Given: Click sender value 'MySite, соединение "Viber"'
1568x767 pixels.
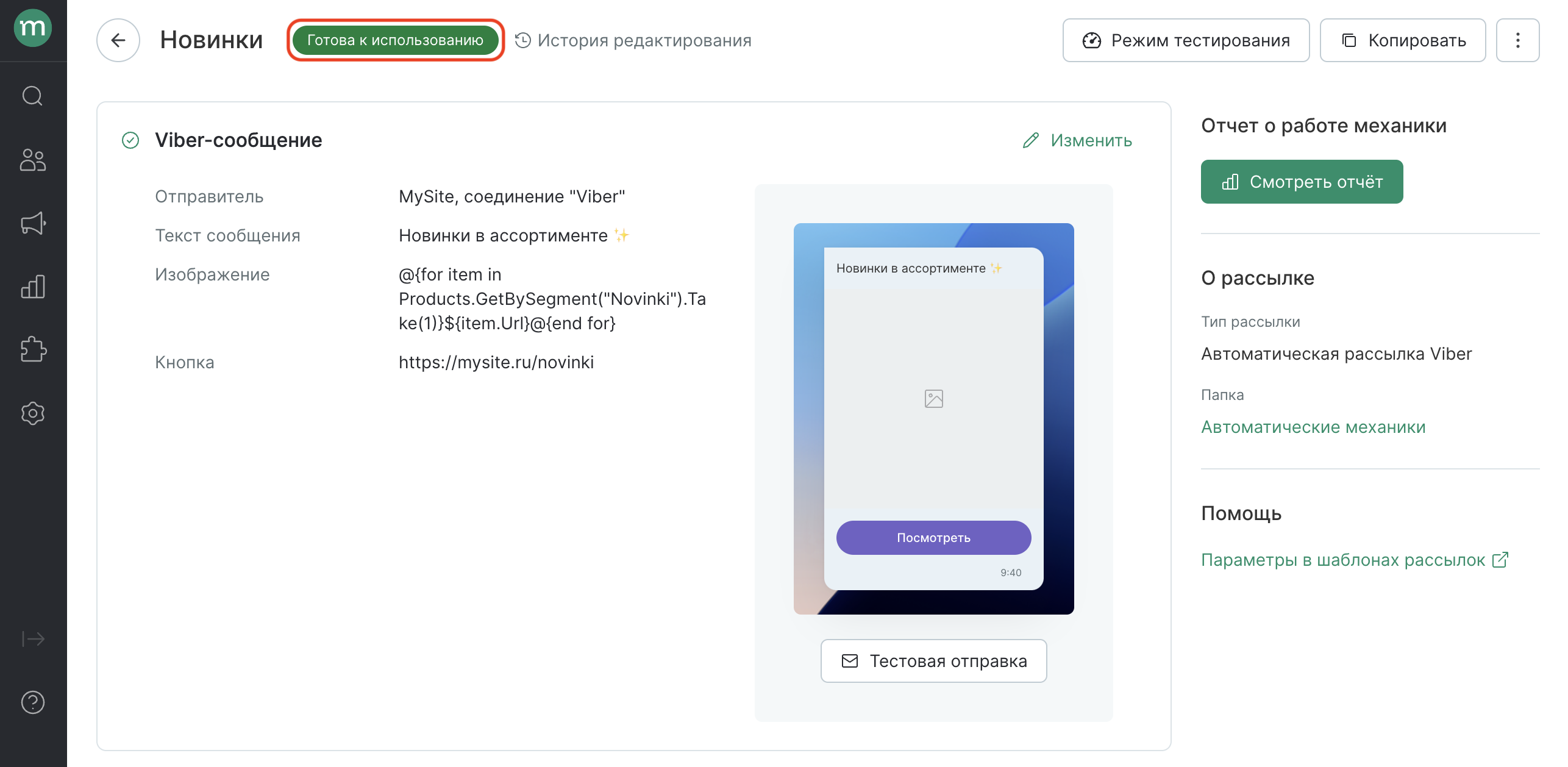Looking at the screenshot, I should pyautogui.click(x=511, y=196).
